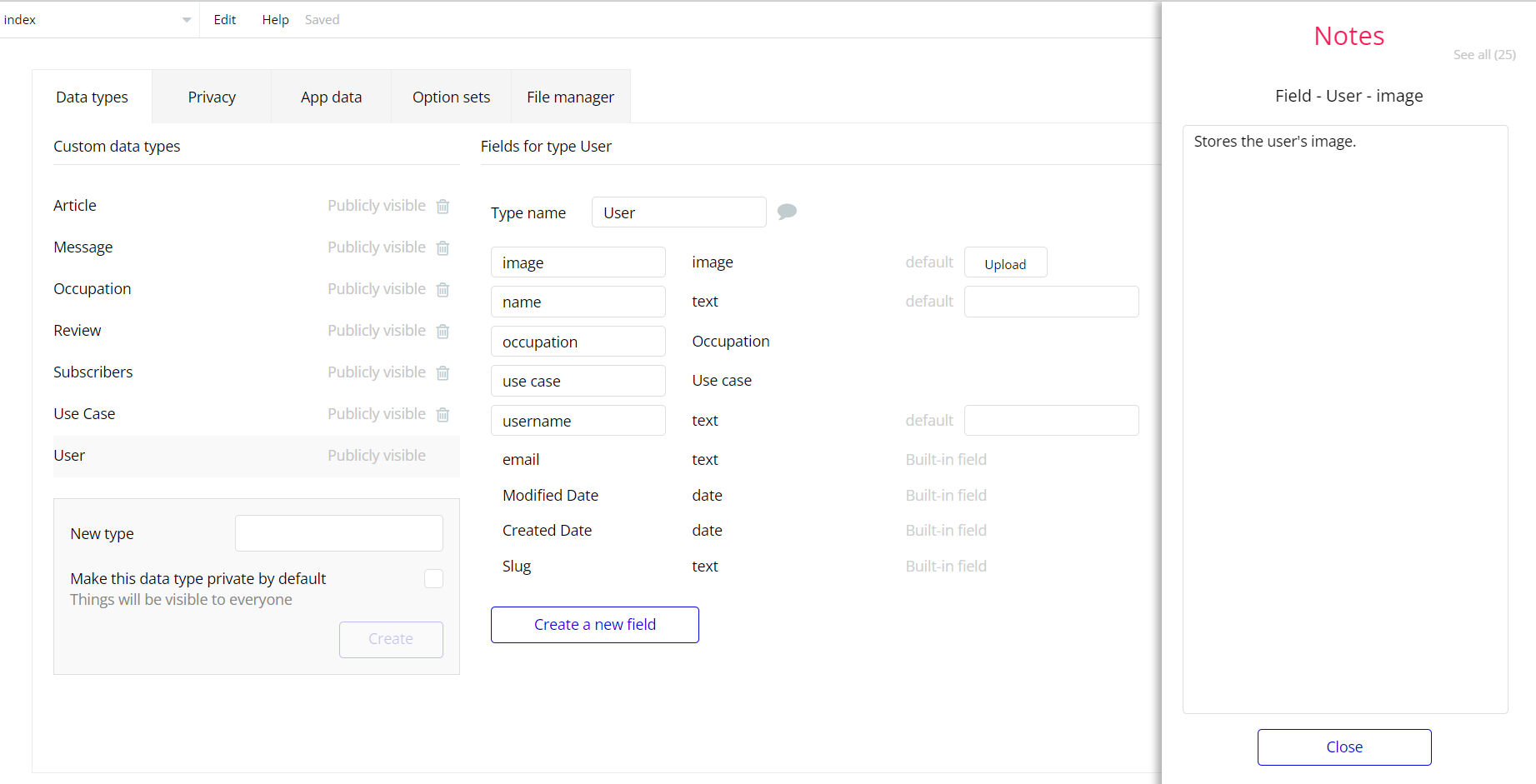
Task: Focus the New type name input
Action: tap(338, 533)
